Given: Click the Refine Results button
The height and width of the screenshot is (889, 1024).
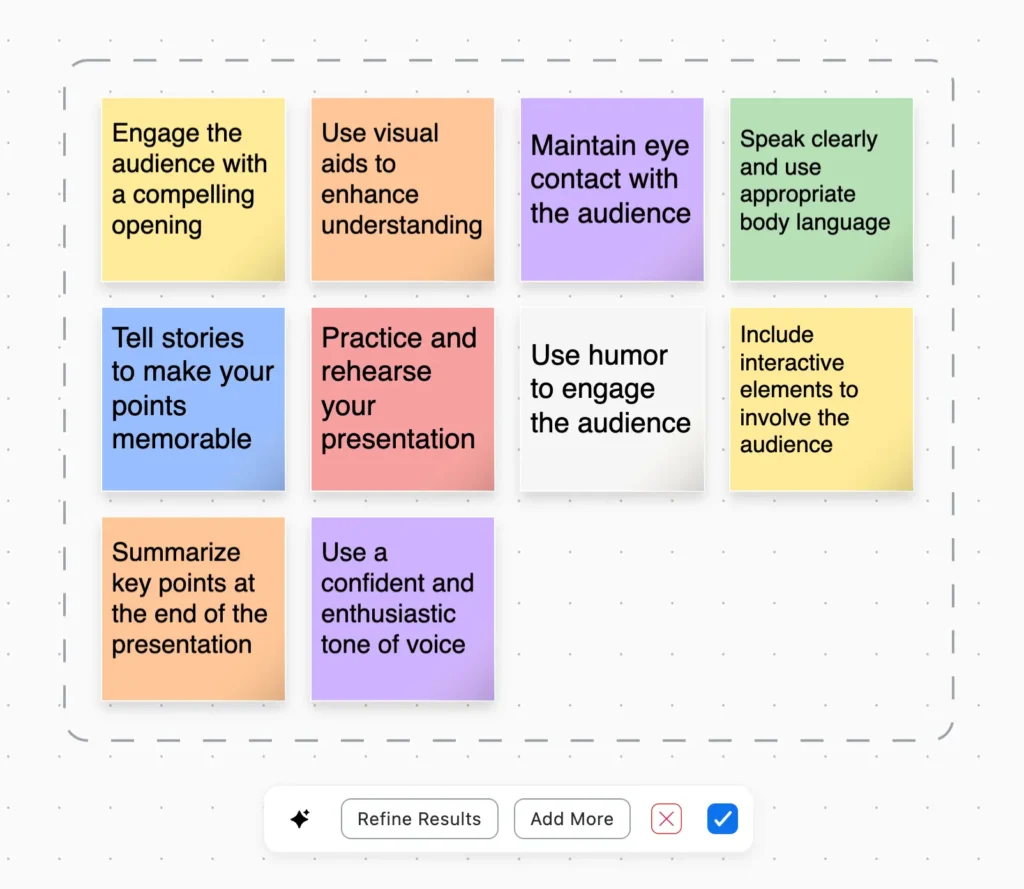Looking at the screenshot, I should pos(419,818).
